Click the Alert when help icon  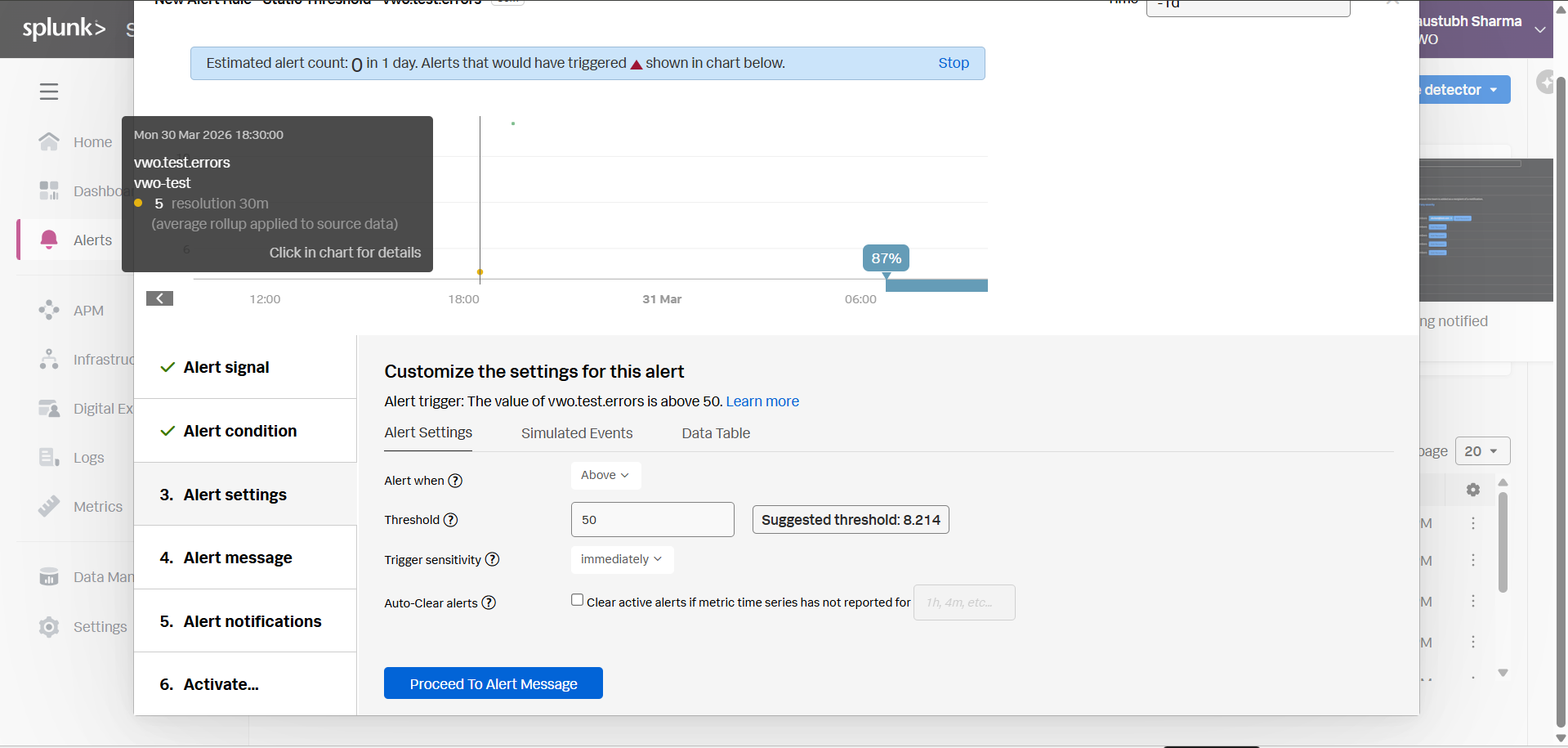click(456, 481)
